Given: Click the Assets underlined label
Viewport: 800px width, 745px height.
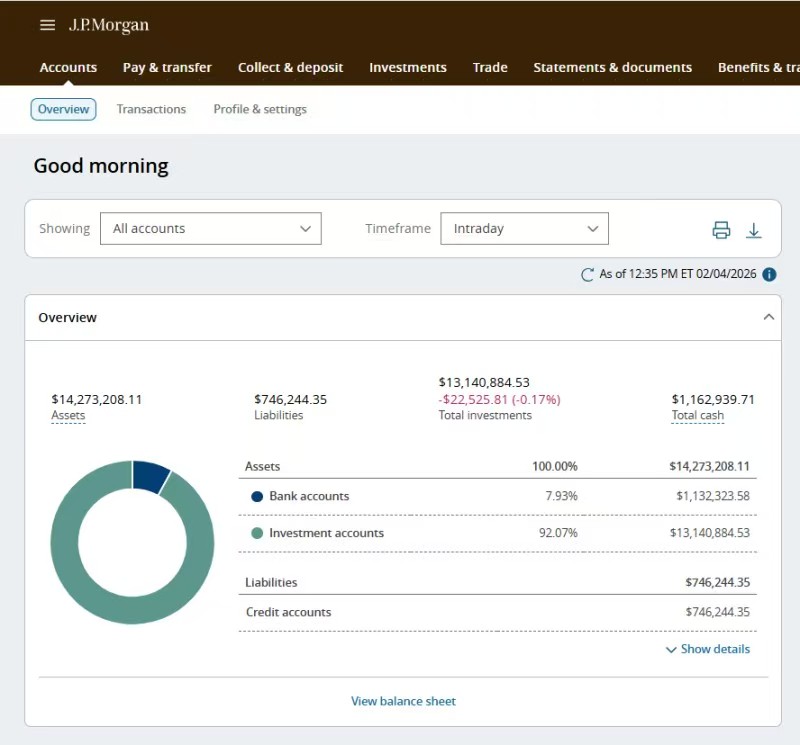Looking at the screenshot, I should (x=68, y=416).
